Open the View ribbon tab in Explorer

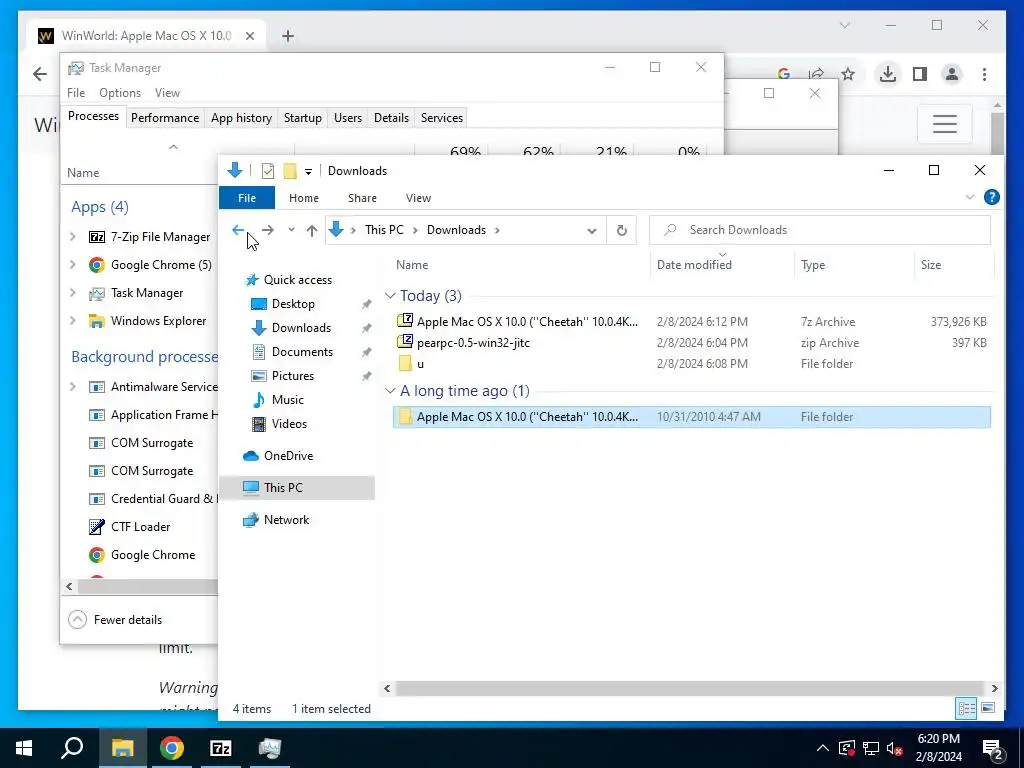coord(418,198)
